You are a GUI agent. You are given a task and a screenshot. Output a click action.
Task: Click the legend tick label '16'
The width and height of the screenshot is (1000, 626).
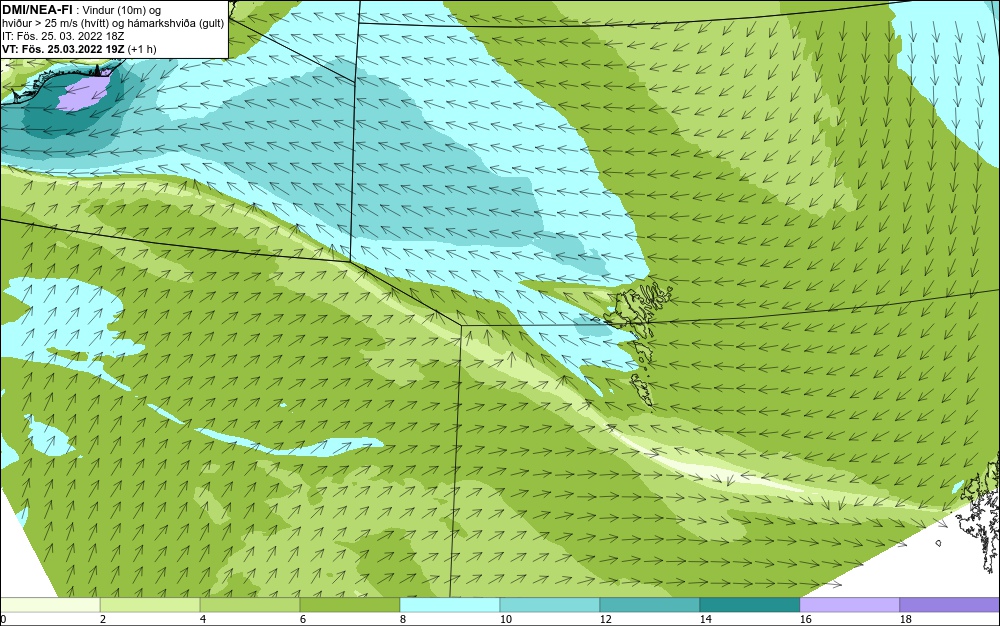(805, 619)
